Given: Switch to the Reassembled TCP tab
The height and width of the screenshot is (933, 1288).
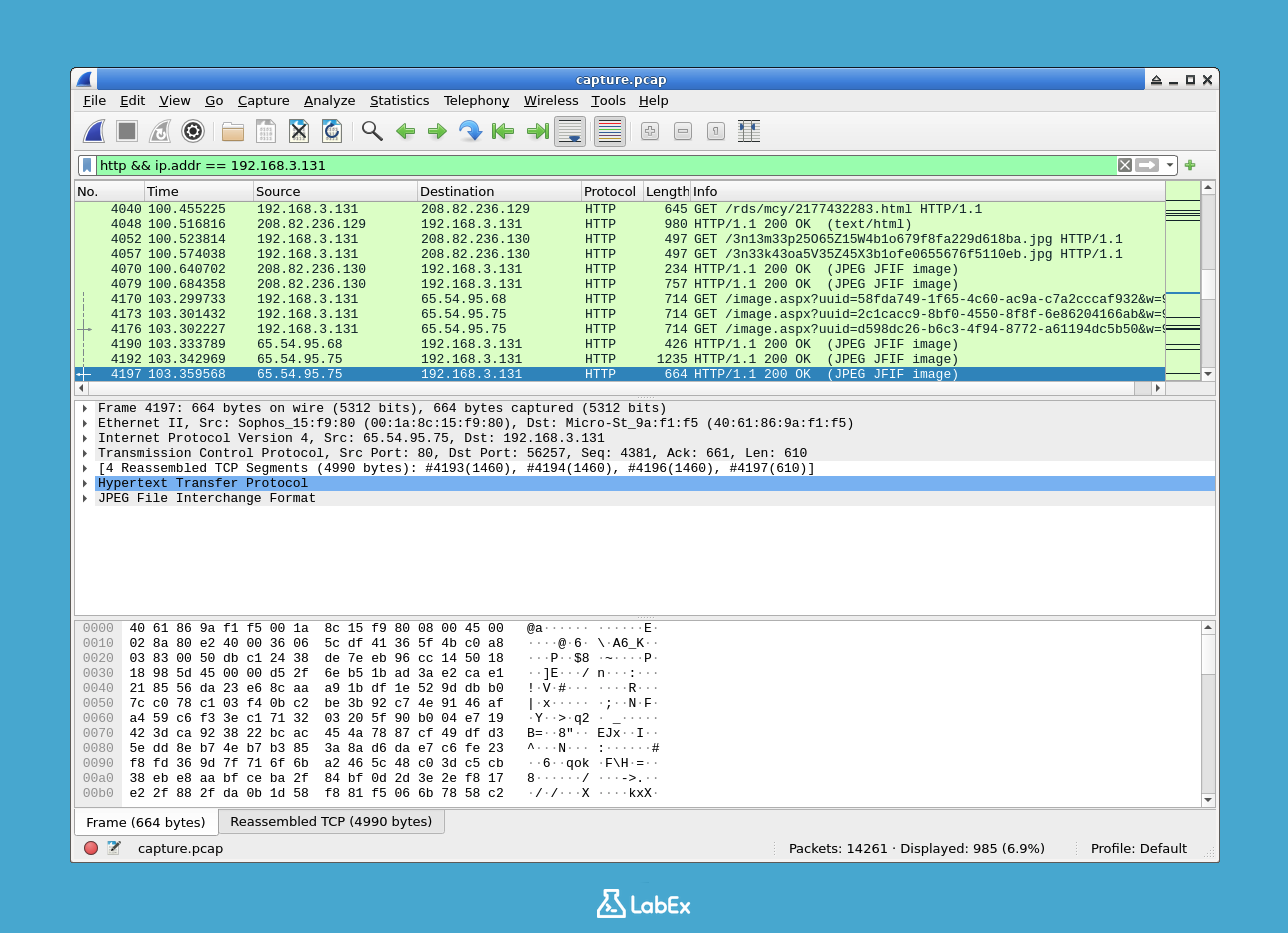Looking at the screenshot, I should click(330, 821).
